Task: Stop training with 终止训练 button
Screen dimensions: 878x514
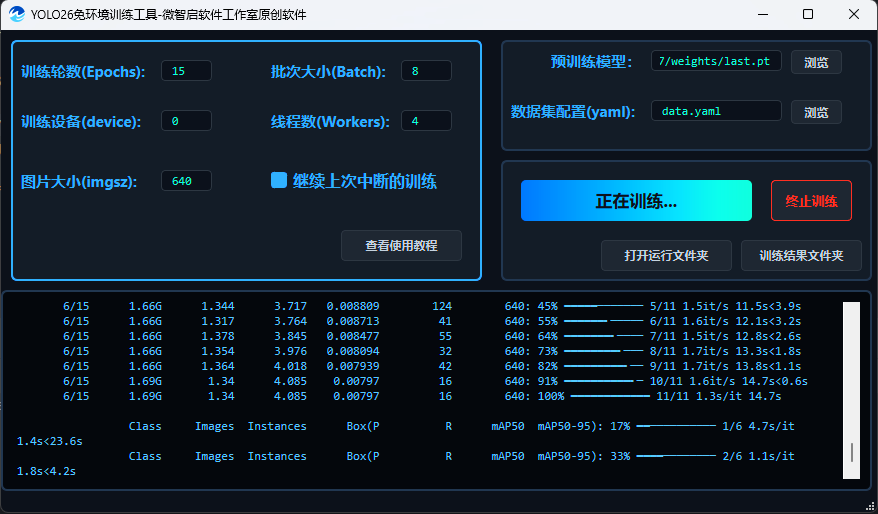Action: [x=811, y=200]
